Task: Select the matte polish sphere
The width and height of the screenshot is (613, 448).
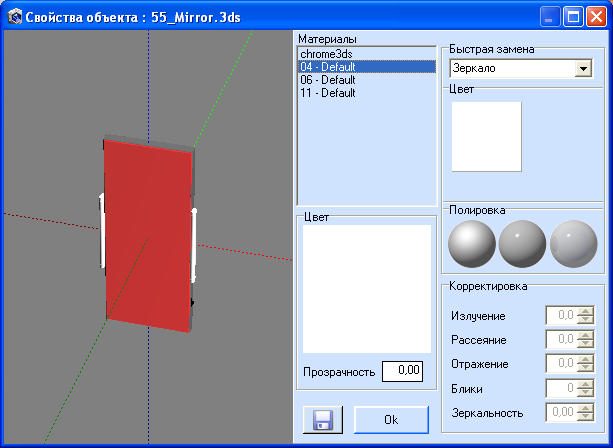Action: pyautogui.click(x=472, y=244)
